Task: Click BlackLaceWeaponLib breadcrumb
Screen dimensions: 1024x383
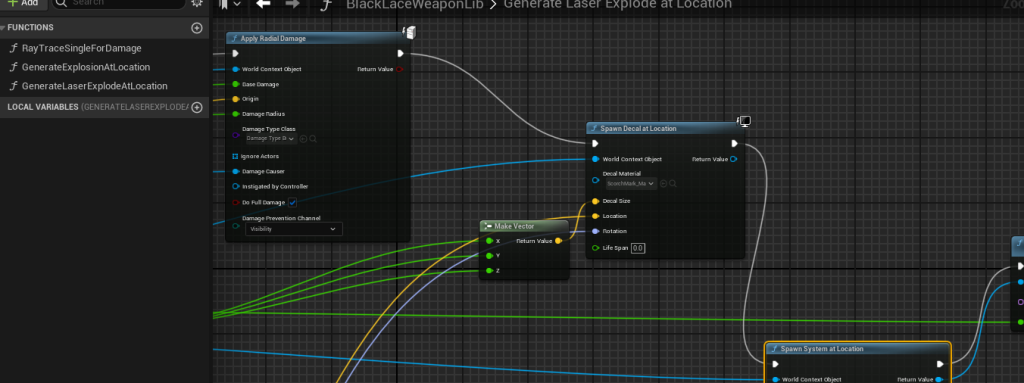Action: tap(413, 5)
